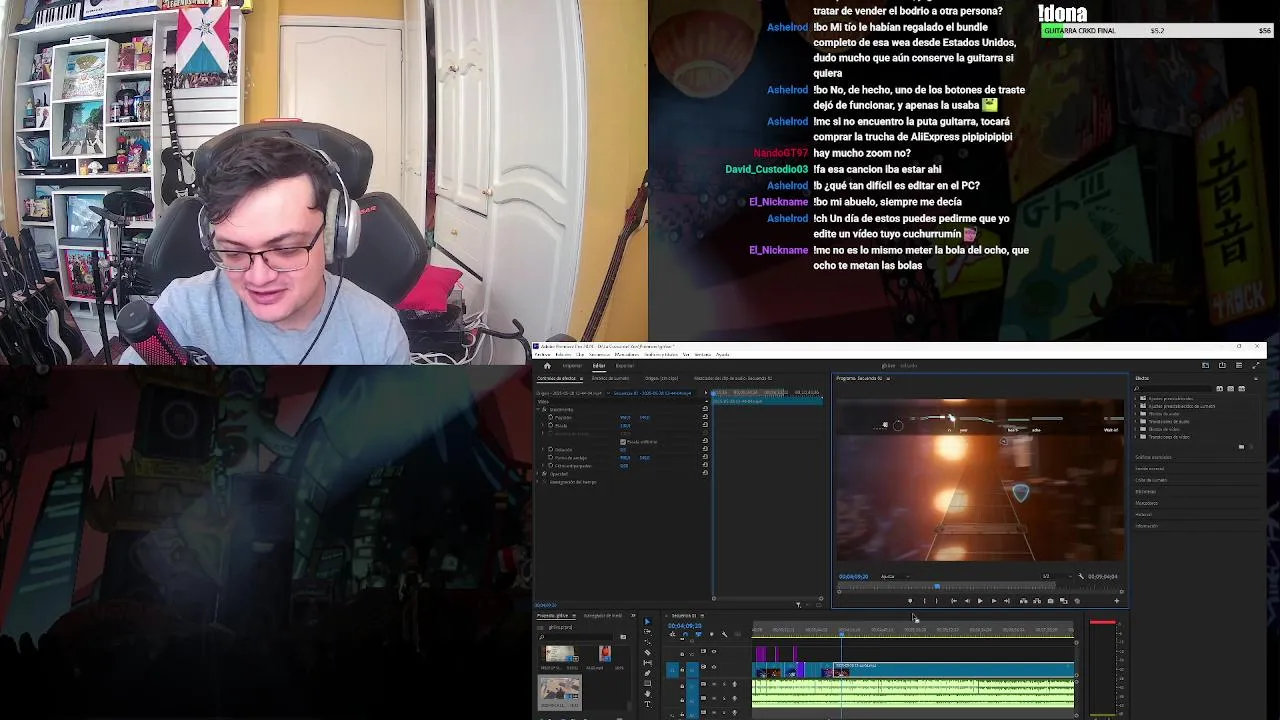Image resolution: width=1280 pixels, height=720 pixels.
Task: Expand Movimiento effect properties
Action: pos(538,409)
